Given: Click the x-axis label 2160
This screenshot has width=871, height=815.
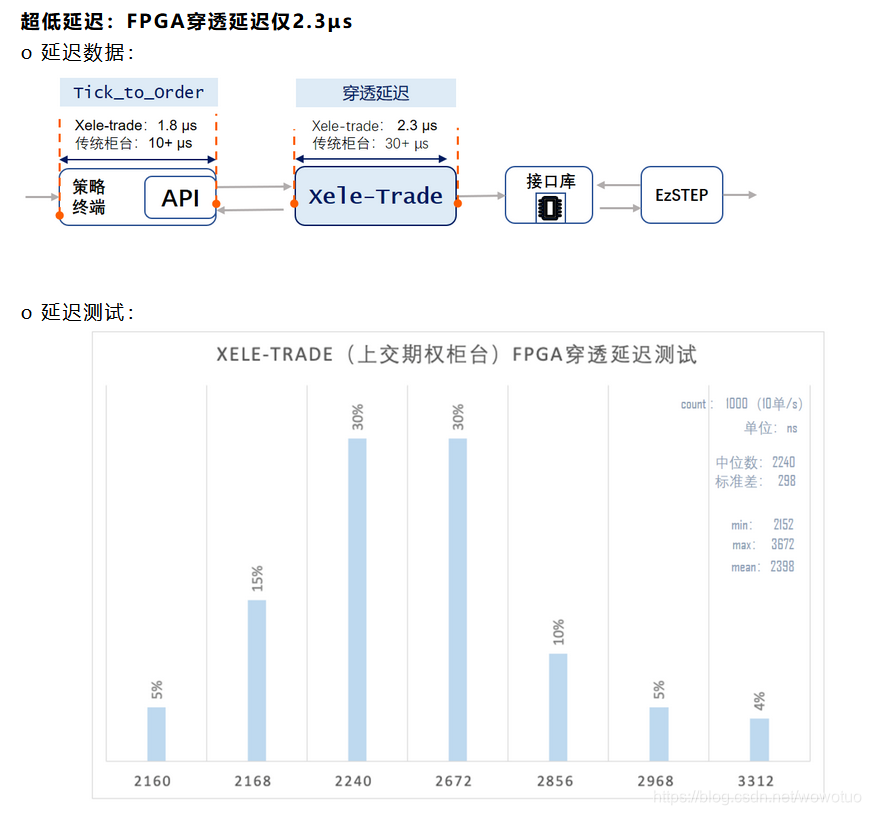Looking at the screenshot, I should click(152, 781).
